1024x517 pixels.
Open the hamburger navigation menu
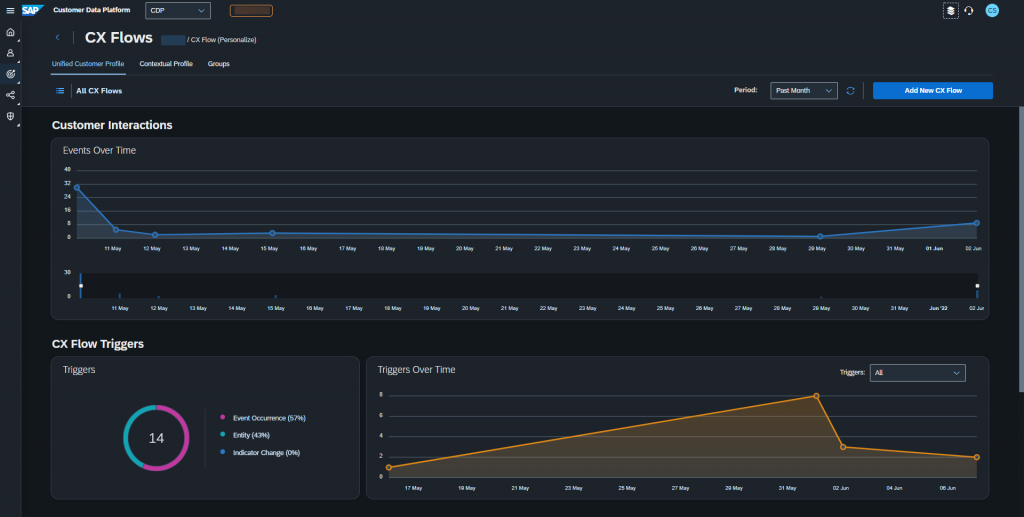(x=10, y=10)
